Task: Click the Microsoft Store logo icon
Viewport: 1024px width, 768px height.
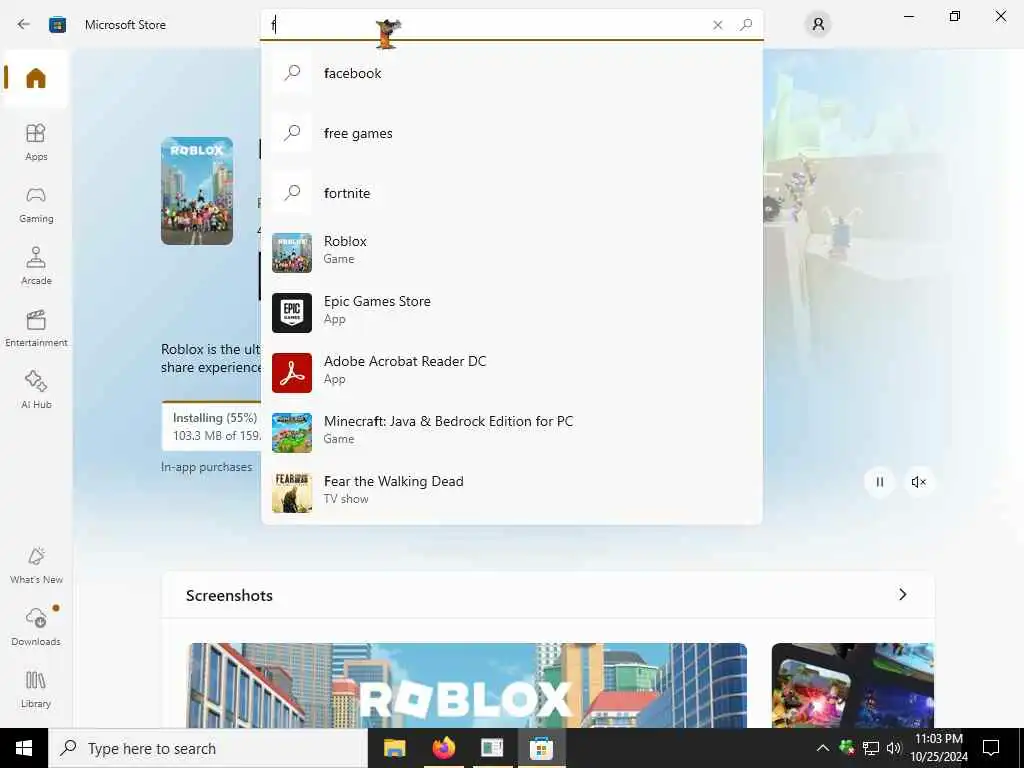Action: pyautogui.click(x=57, y=25)
